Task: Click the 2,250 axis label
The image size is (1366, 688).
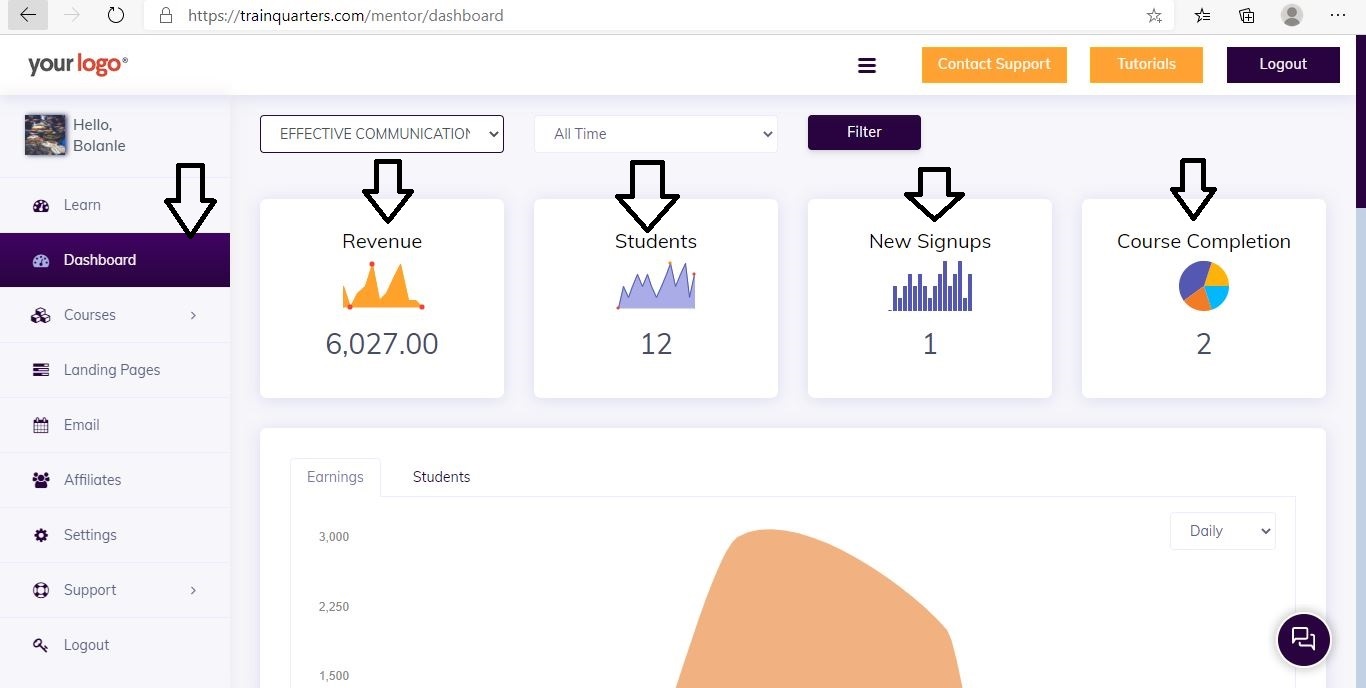Action: [334, 607]
